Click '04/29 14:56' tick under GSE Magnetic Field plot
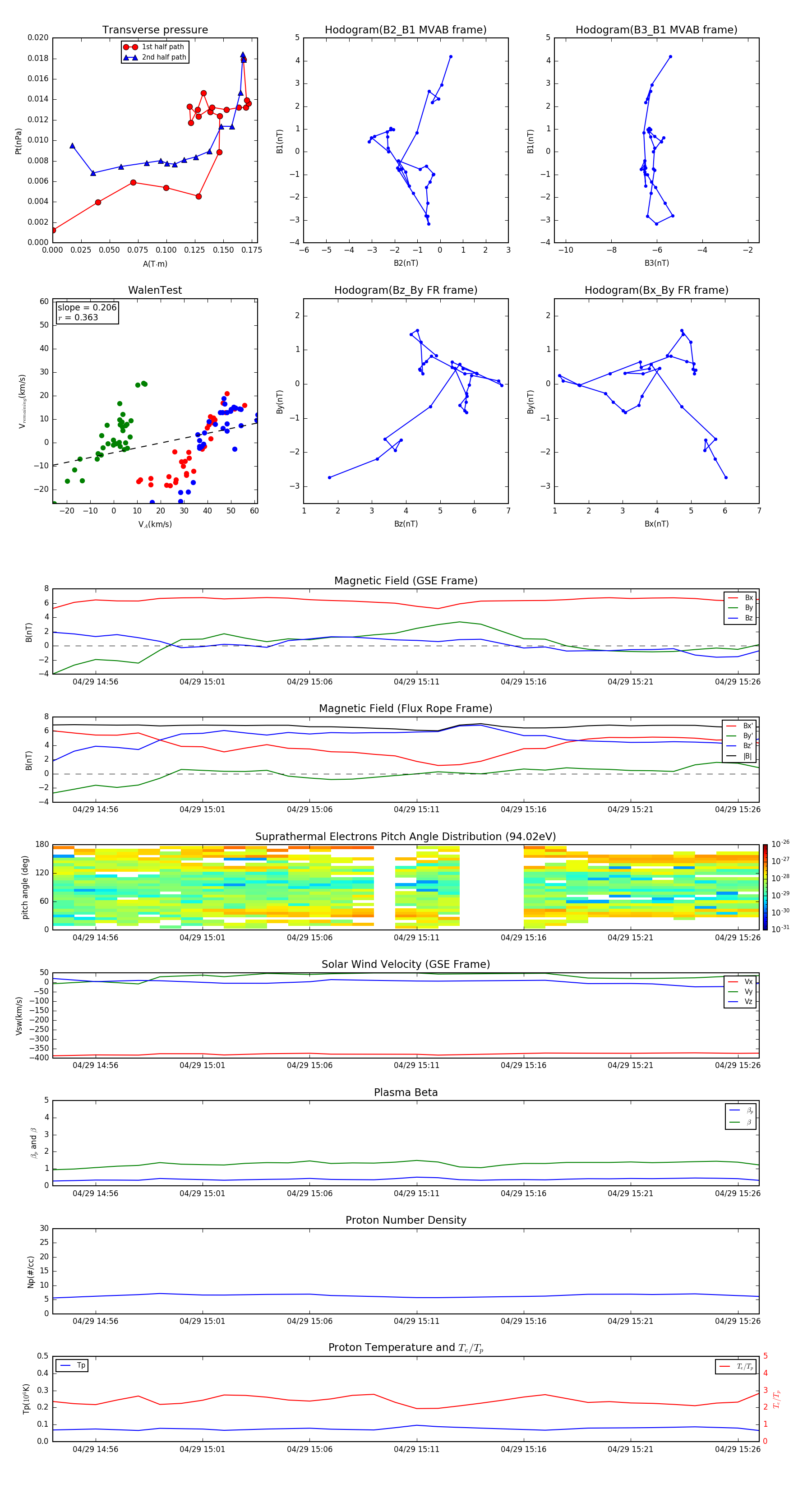The image size is (812, 1489). (x=95, y=682)
